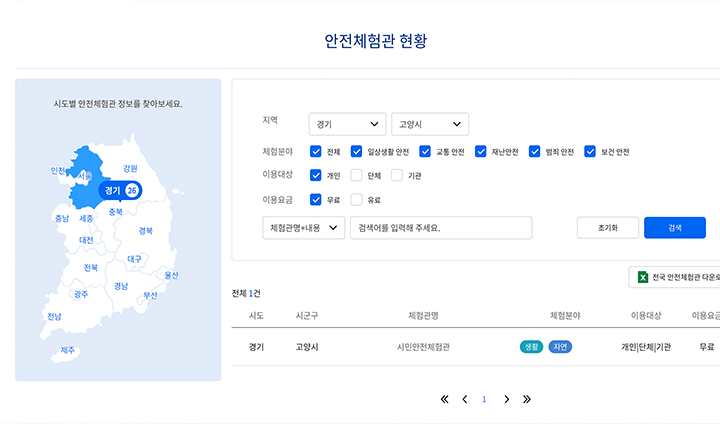Select 제주 on the map
The width and height of the screenshot is (720, 424).
tap(68, 350)
